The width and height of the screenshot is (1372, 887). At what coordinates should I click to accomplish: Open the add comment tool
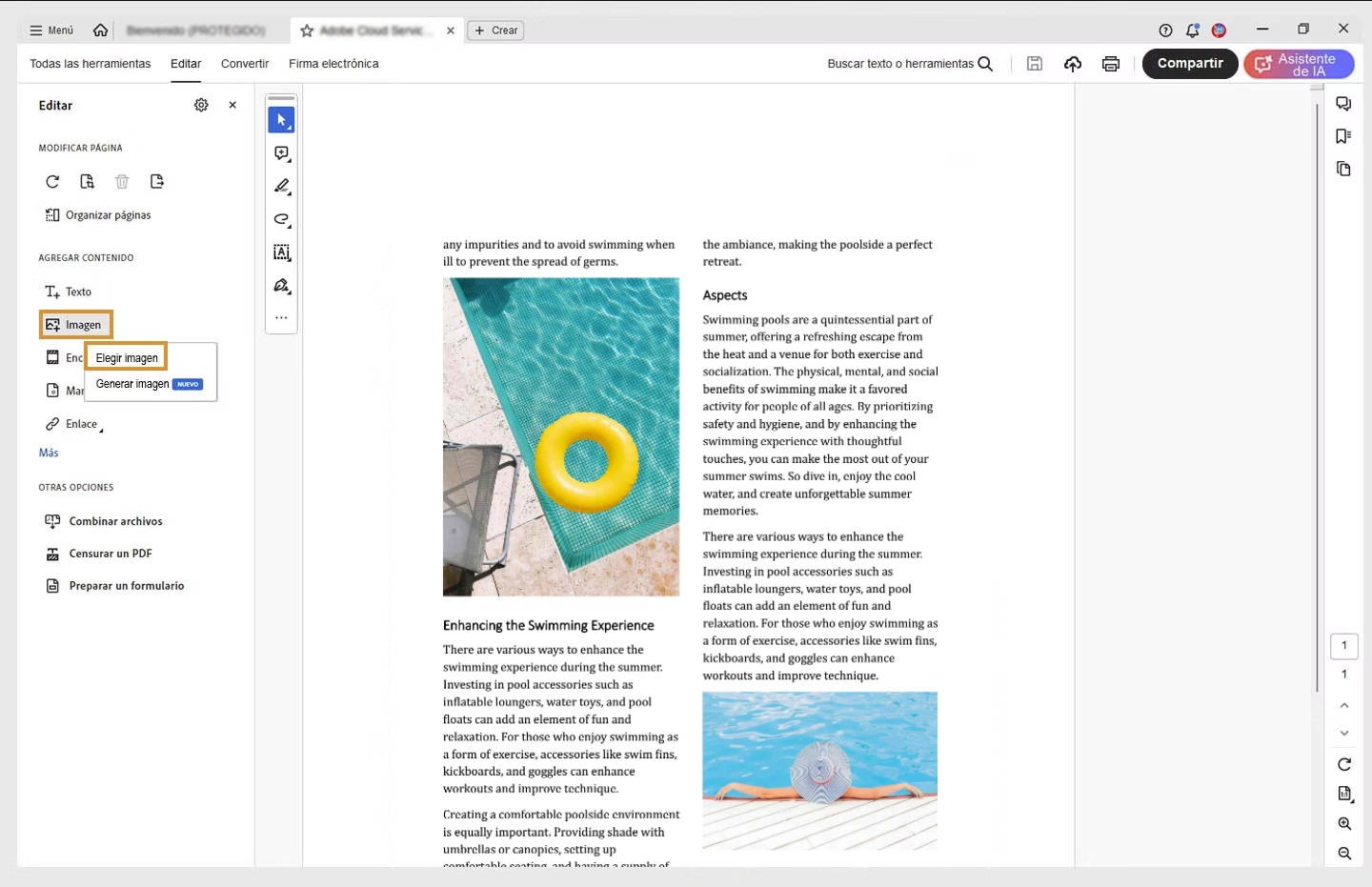281,153
